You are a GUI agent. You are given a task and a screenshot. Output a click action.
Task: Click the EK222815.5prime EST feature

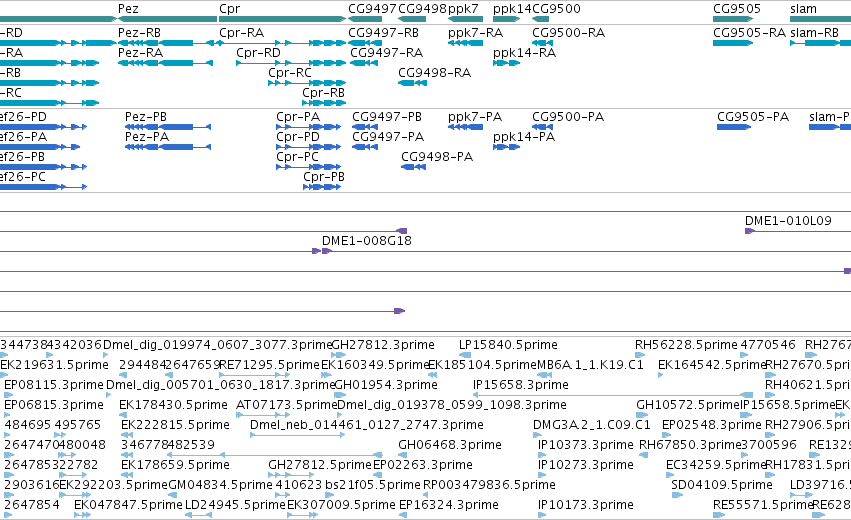coord(127,435)
